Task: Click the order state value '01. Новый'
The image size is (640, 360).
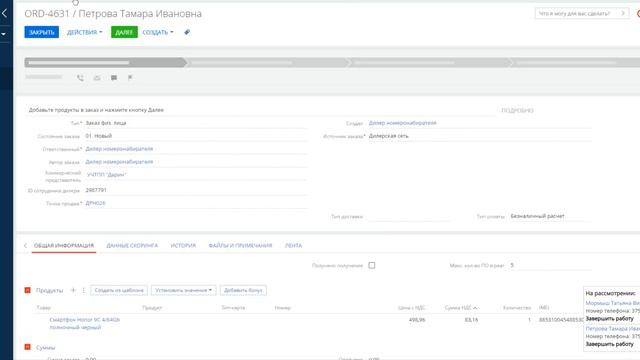Action: click(98, 136)
